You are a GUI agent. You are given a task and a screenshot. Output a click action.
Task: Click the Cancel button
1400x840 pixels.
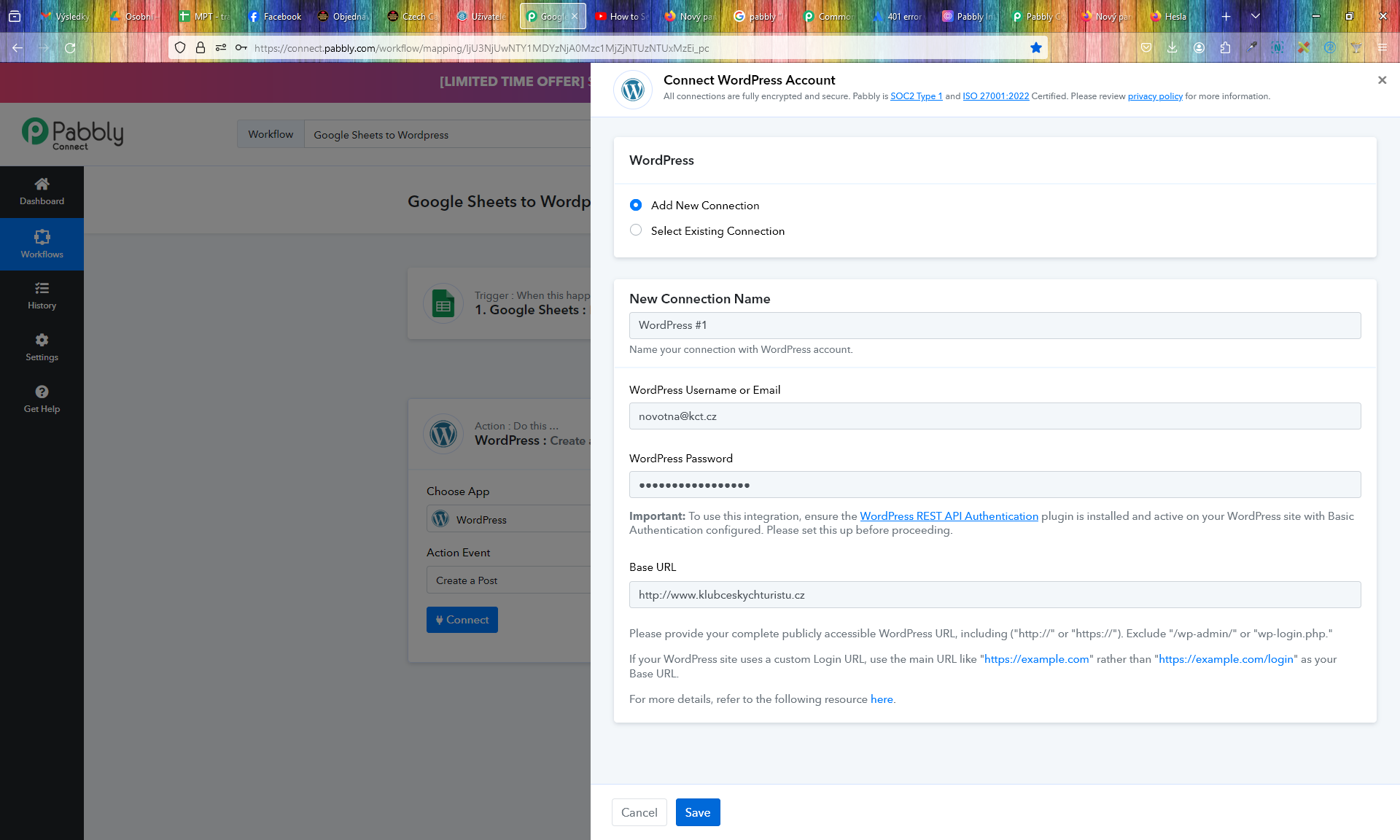(x=639, y=812)
